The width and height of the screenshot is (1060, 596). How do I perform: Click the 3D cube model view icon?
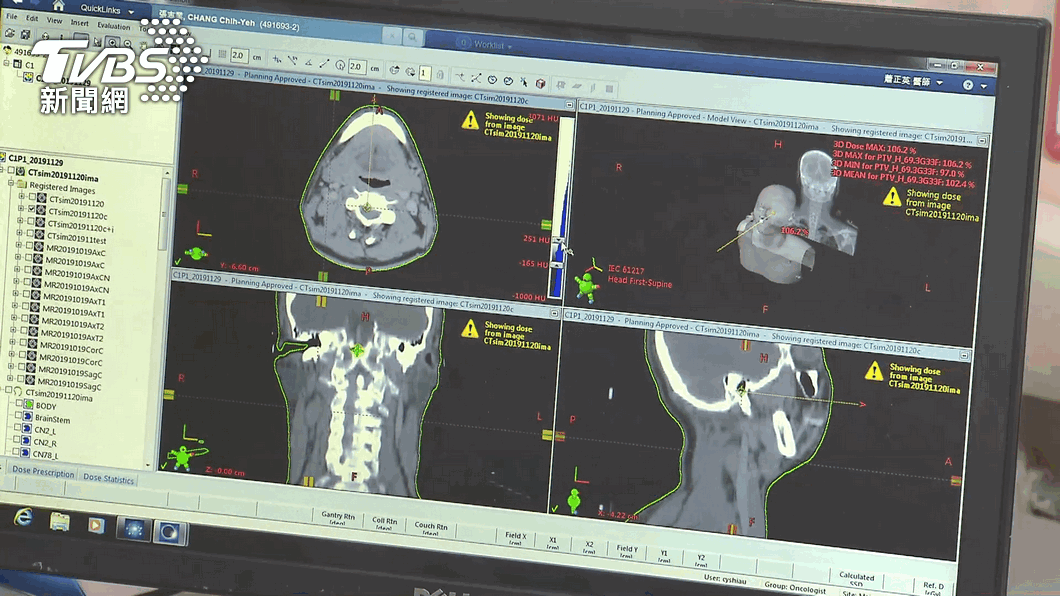point(540,84)
